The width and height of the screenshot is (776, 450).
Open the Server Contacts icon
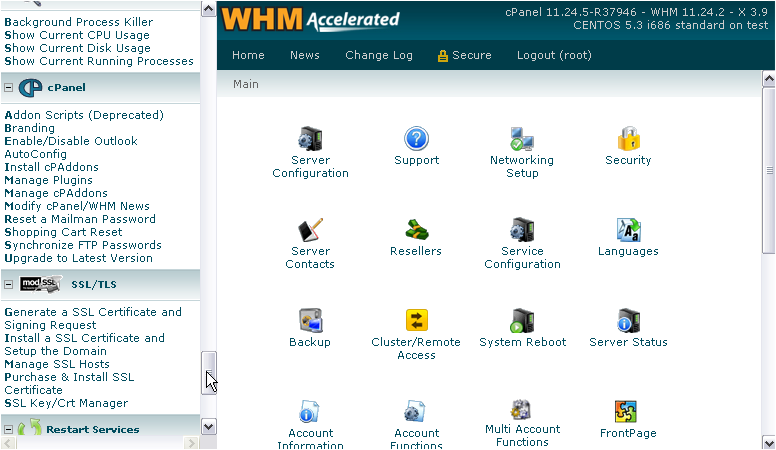pyautogui.click(x=310, y=230)
